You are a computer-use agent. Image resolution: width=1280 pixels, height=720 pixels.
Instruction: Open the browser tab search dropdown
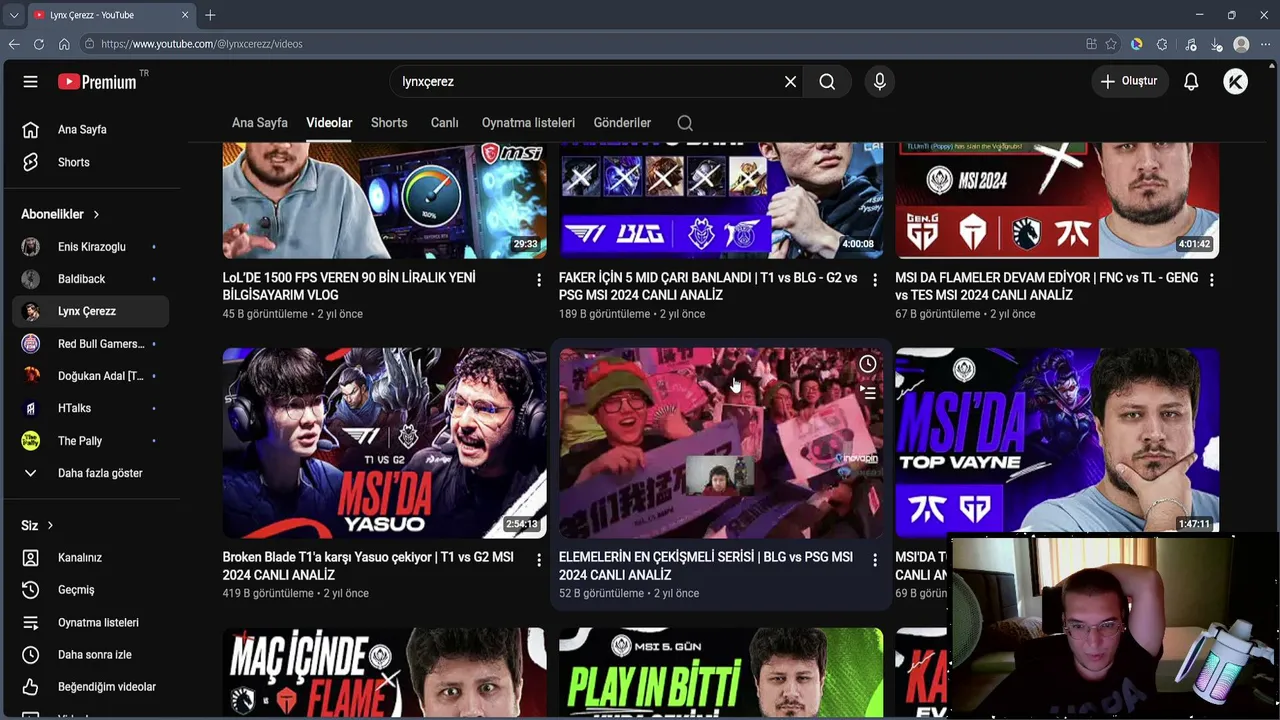[x=14, y=15]
